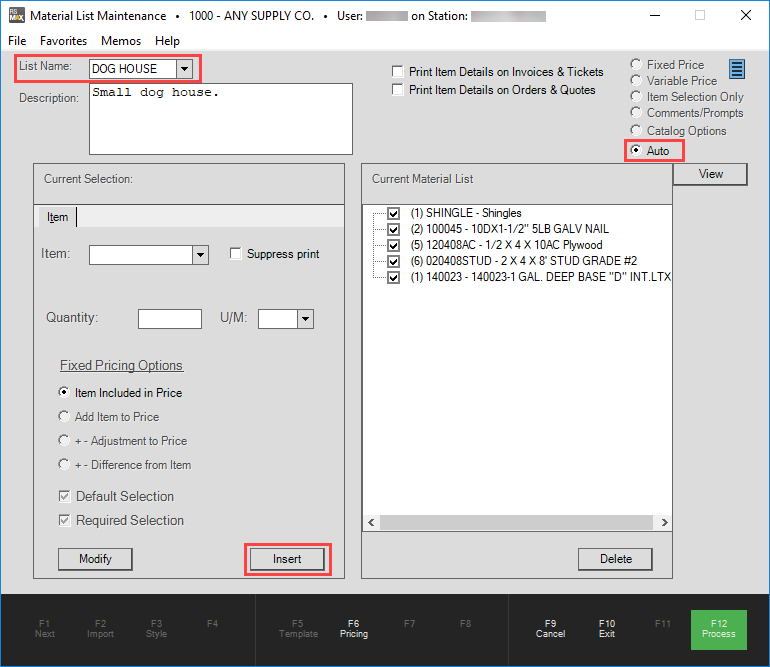Click F10 Exit function key
The height and width of the screenshot is (667, 770).
point(606,629)
